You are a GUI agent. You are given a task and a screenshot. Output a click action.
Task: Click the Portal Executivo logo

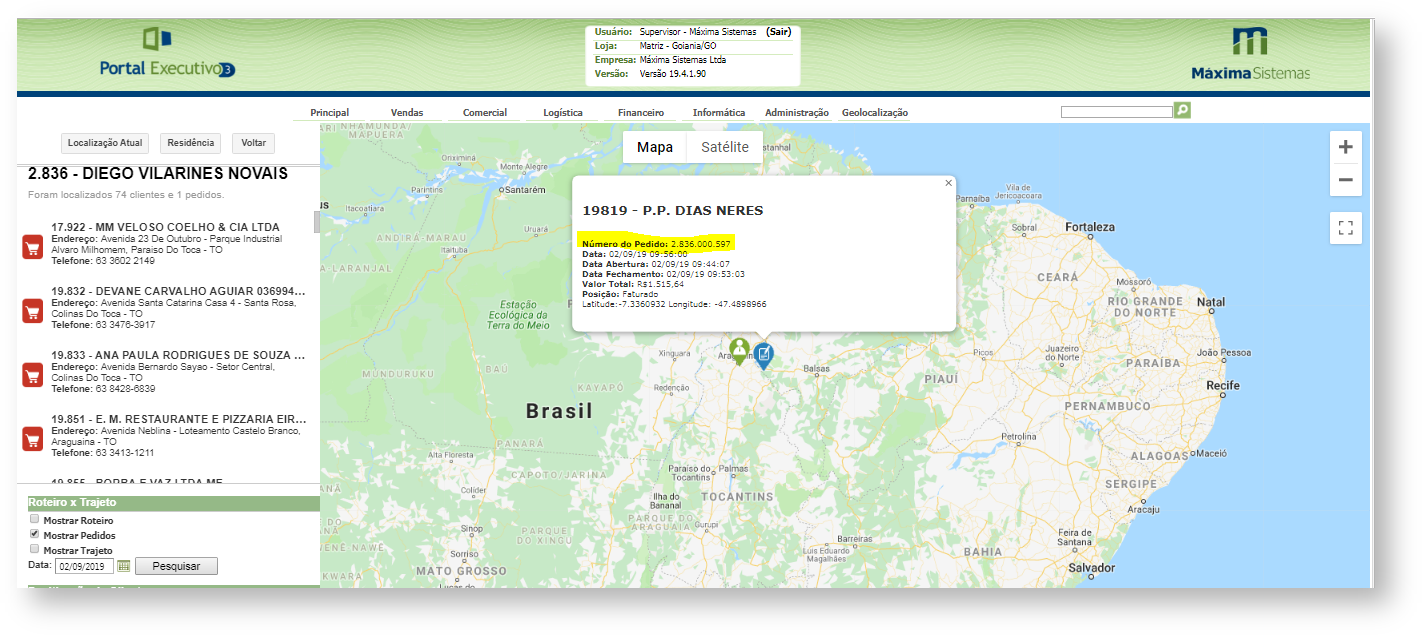coord(167,54)
